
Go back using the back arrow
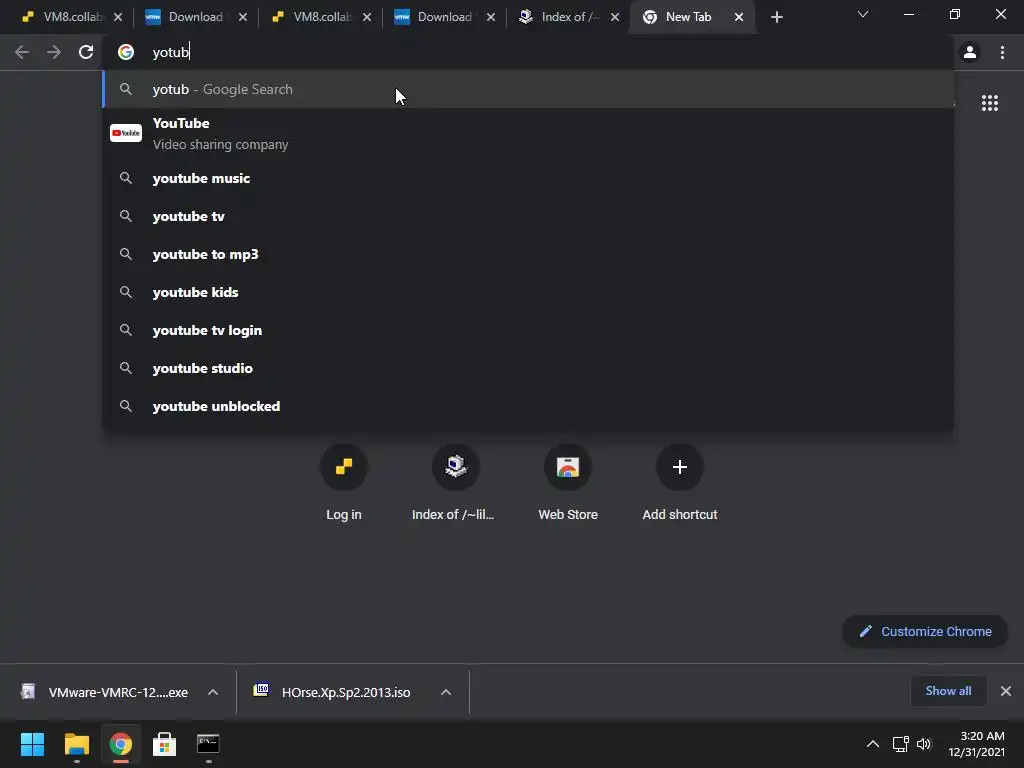point(22,52)
